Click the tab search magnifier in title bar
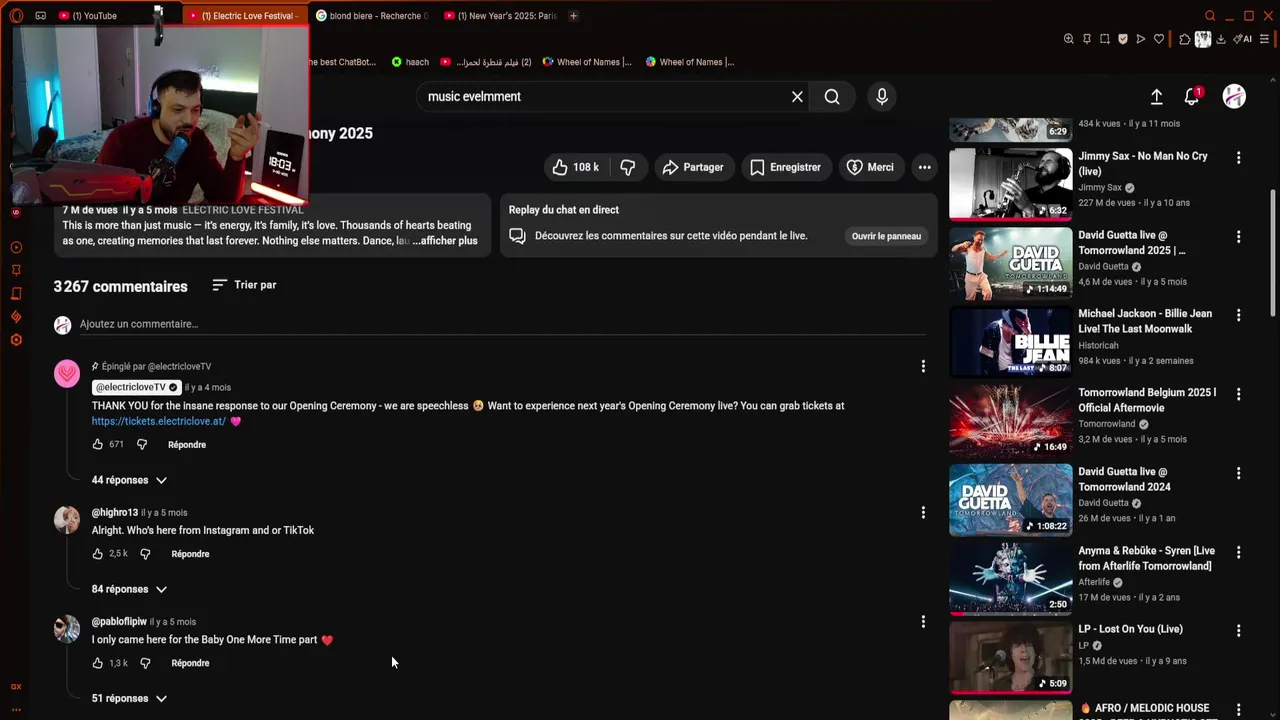The width and height of the screenshot is (1280, 720). pyautogui.click(x=1210, y=16)
